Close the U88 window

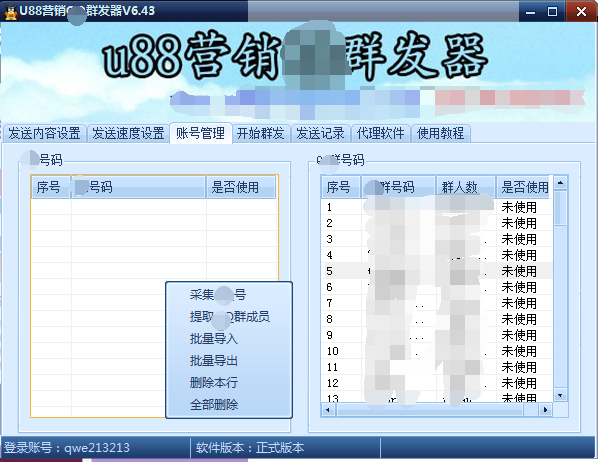click(x=581, y=12)
